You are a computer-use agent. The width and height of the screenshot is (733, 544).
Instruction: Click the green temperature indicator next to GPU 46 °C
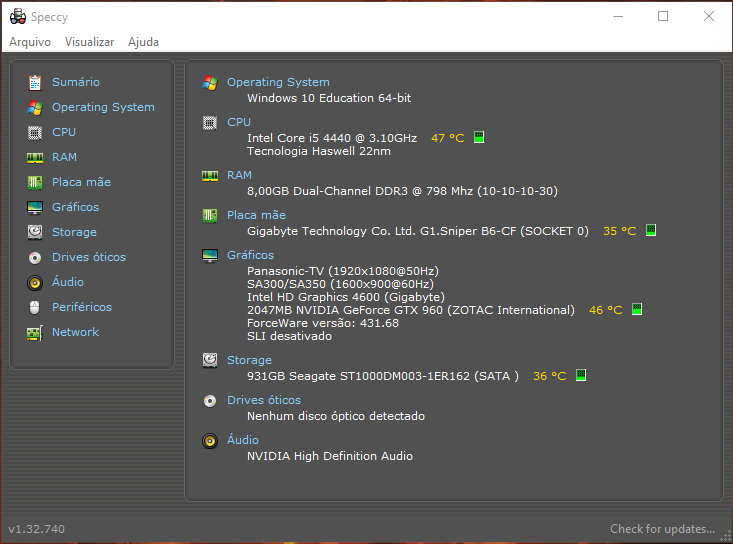point(637,309)
